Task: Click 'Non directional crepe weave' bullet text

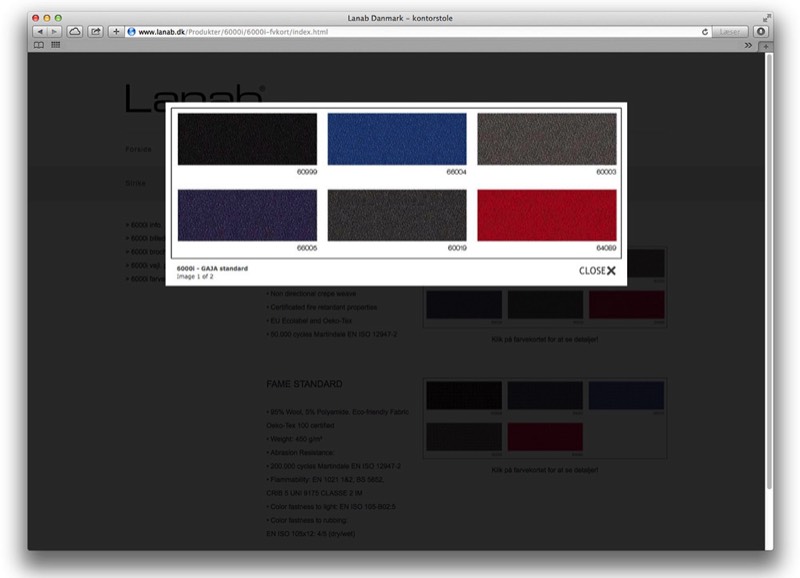Action: click(311, 294)
